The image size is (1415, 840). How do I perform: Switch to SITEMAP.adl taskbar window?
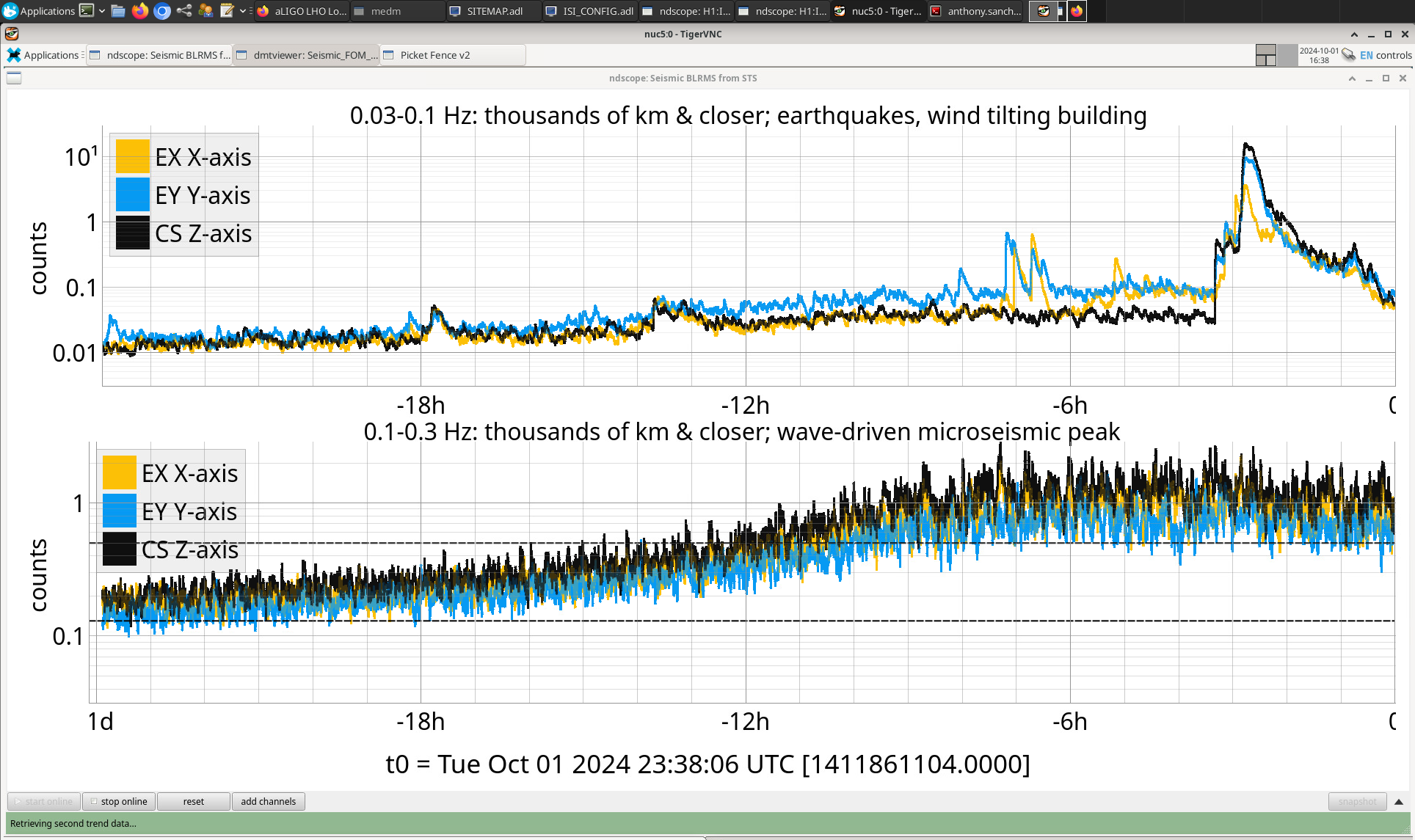493,11
